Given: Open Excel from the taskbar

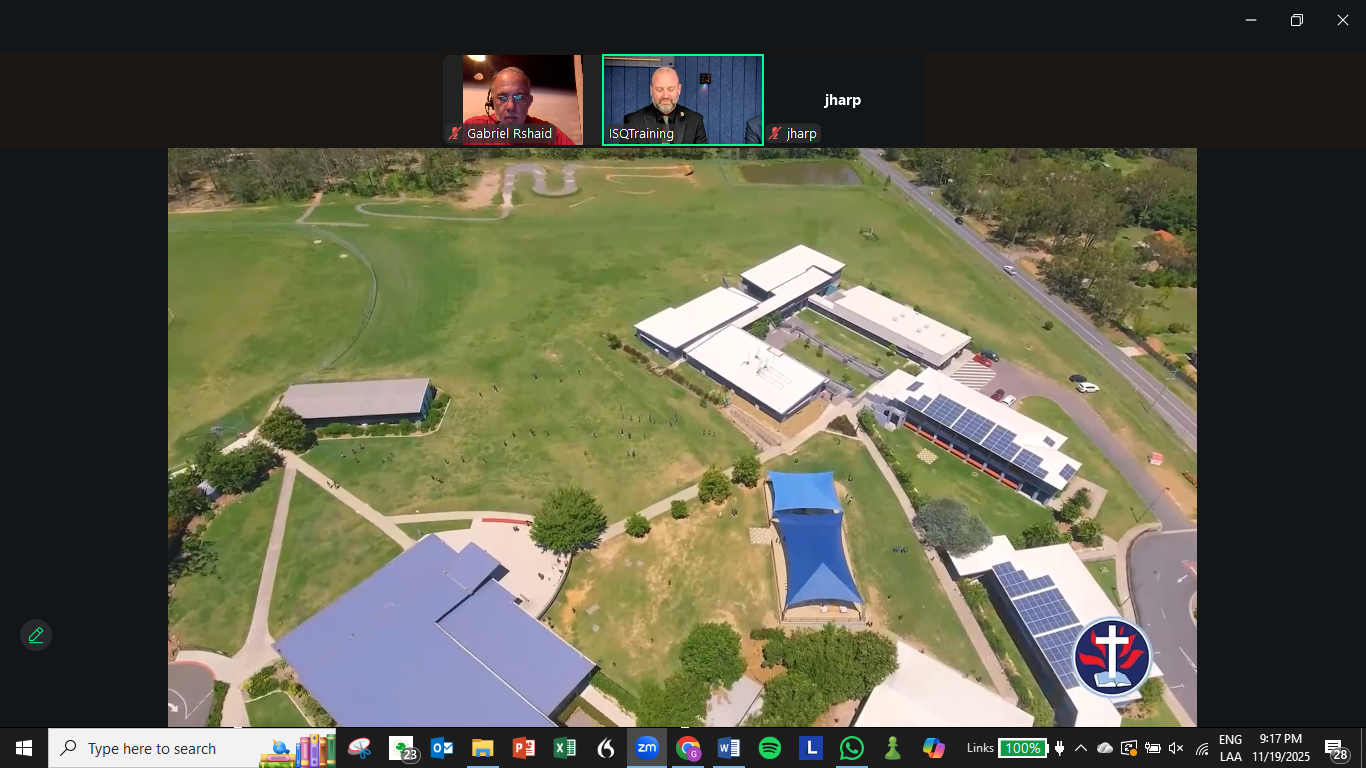Looking at the screenshot, I should (x=565, y=748).
